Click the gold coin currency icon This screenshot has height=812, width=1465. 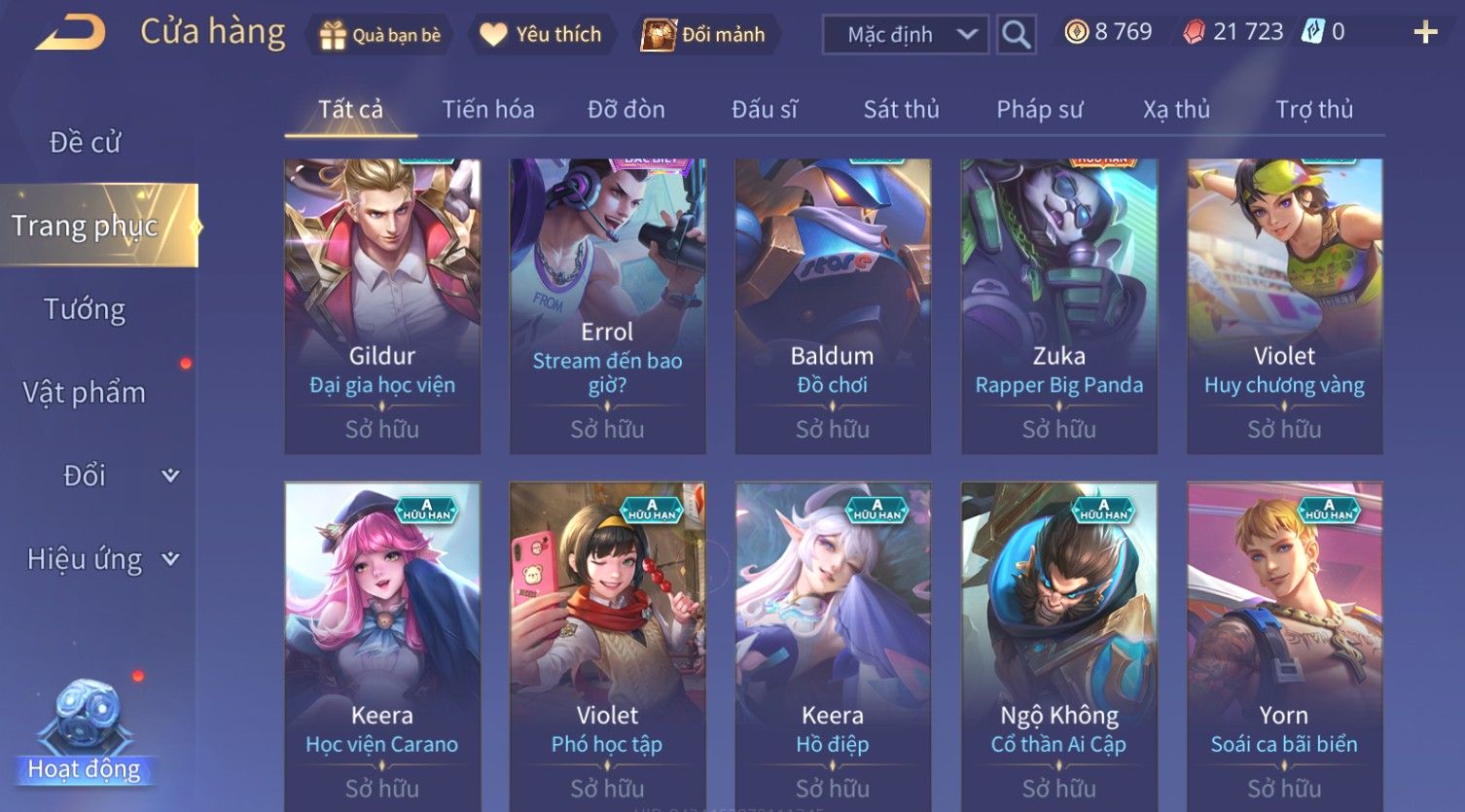[1075, 32]
